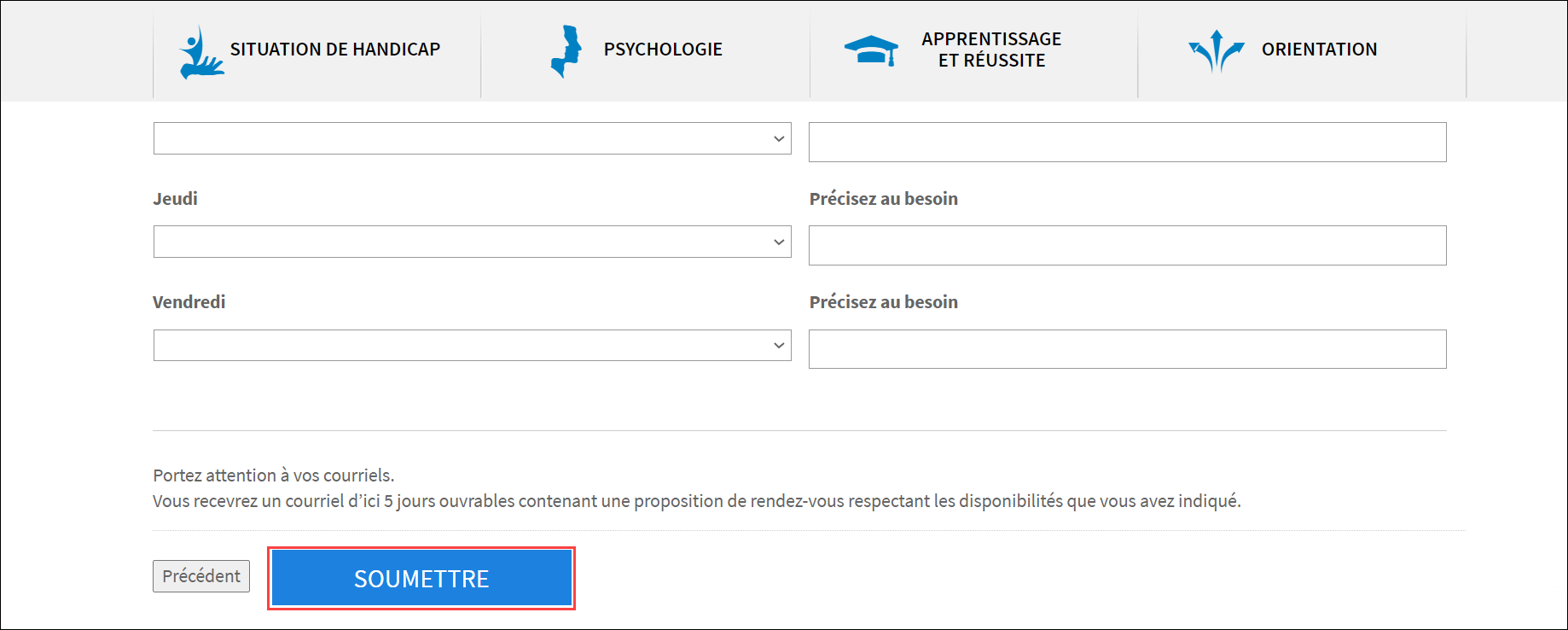Click the Situation de handicap figure icon
Screen dimensions: 1568x630
pyautogui.click(x=201, y=52)
